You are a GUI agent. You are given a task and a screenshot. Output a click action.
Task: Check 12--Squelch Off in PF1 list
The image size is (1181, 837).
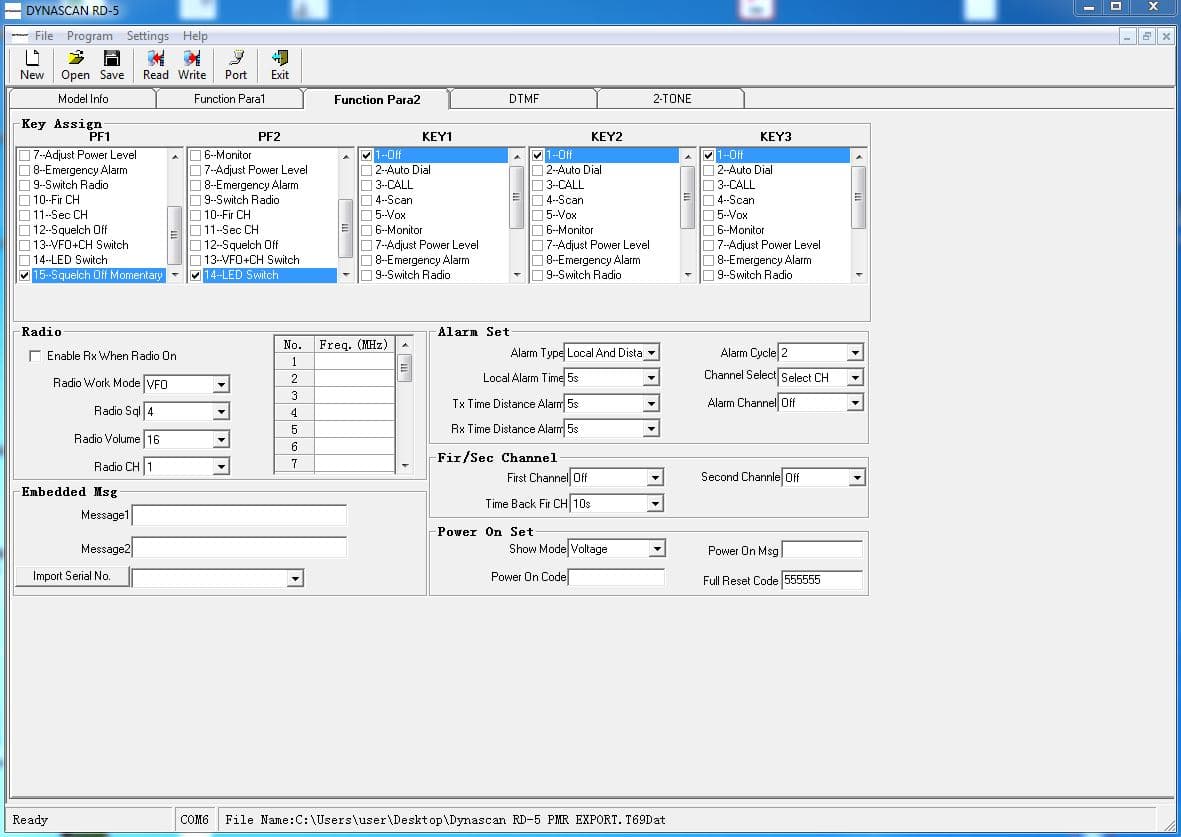[24, 230]
